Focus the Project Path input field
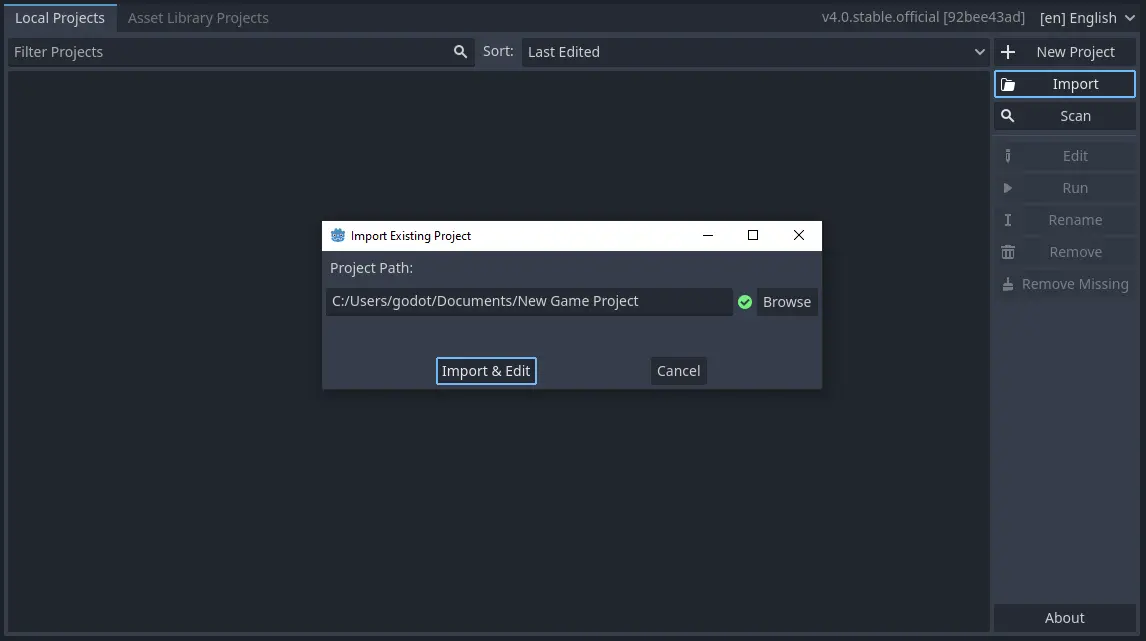 pyautogui.click(x=529, y=301)
